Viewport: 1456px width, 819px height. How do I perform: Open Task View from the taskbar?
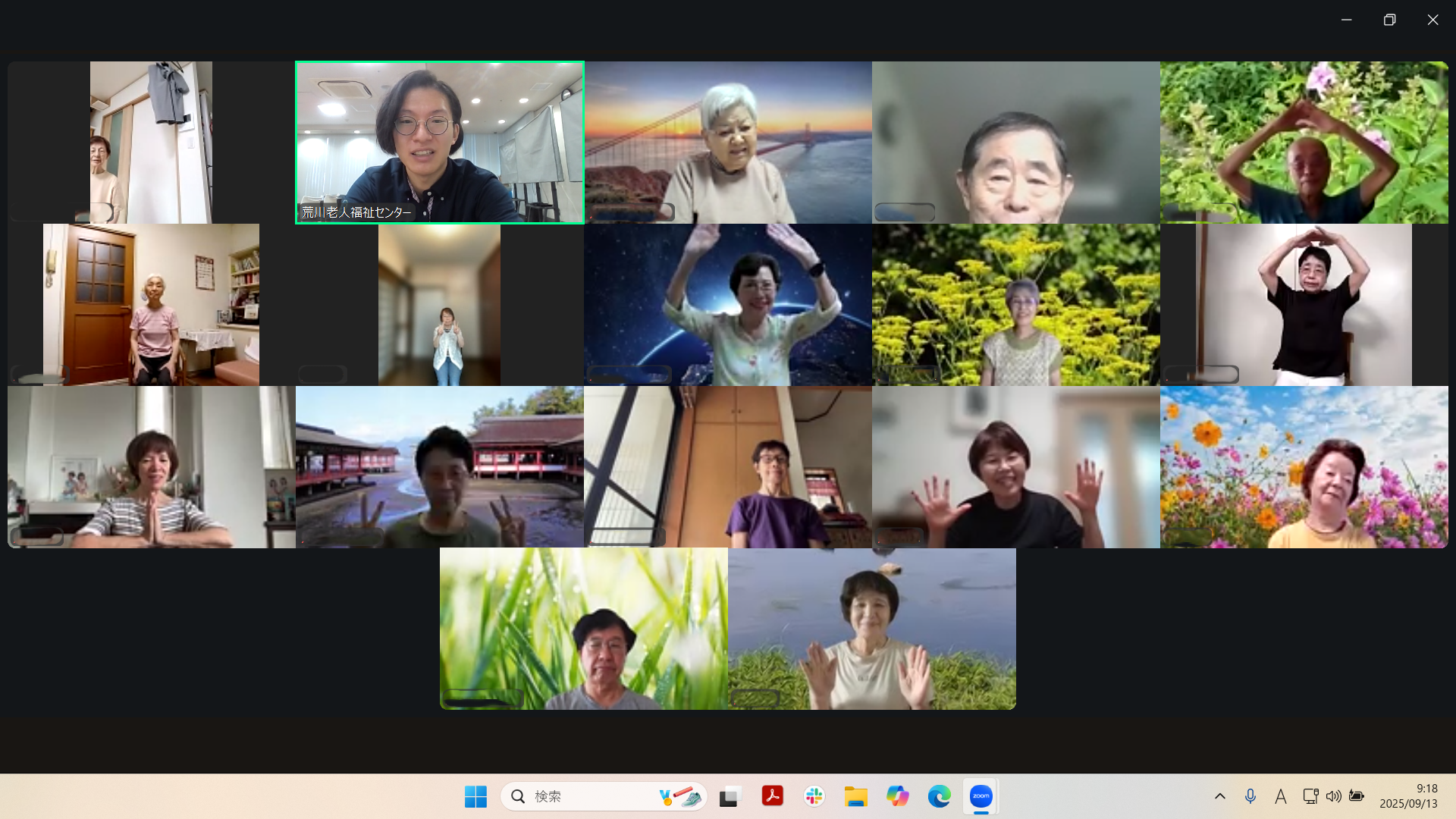click(x=730, y=796)
